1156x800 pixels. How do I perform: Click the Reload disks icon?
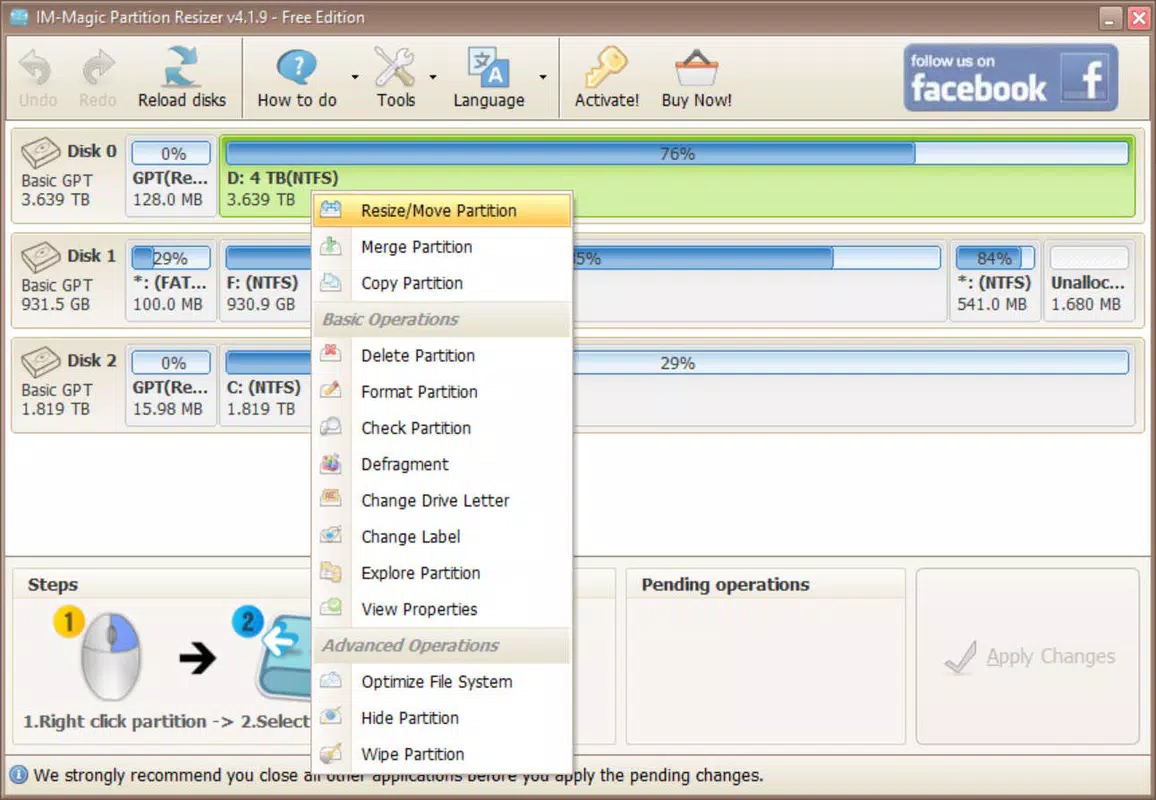(182, 67)
